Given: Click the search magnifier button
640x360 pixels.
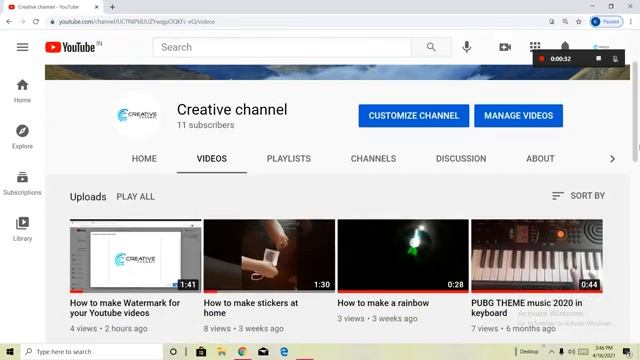Looking at the screenshot, I should 431,47.
